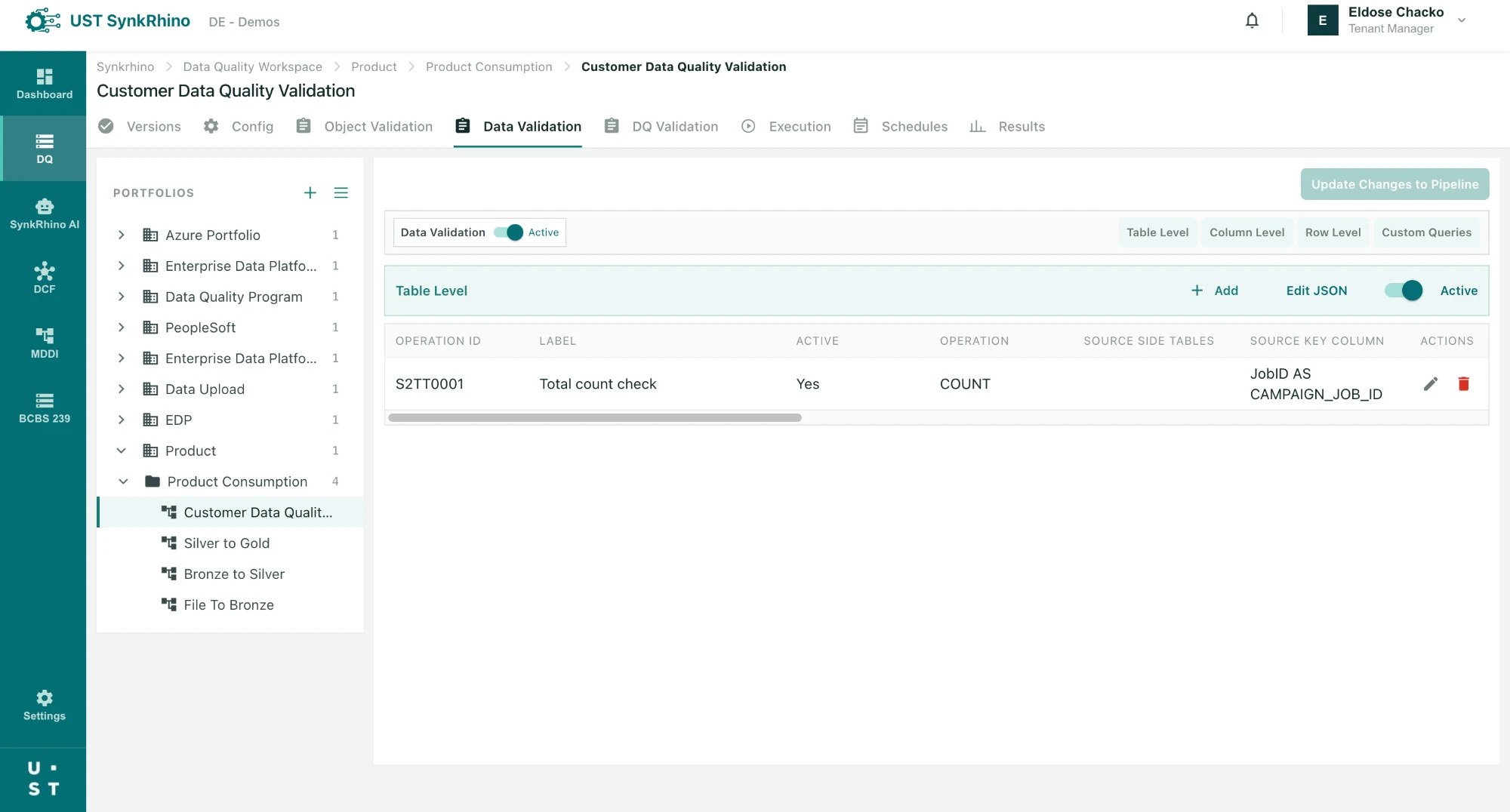
Task: Add a new portfolio with plus icon
Action: (x=310, y=193)
